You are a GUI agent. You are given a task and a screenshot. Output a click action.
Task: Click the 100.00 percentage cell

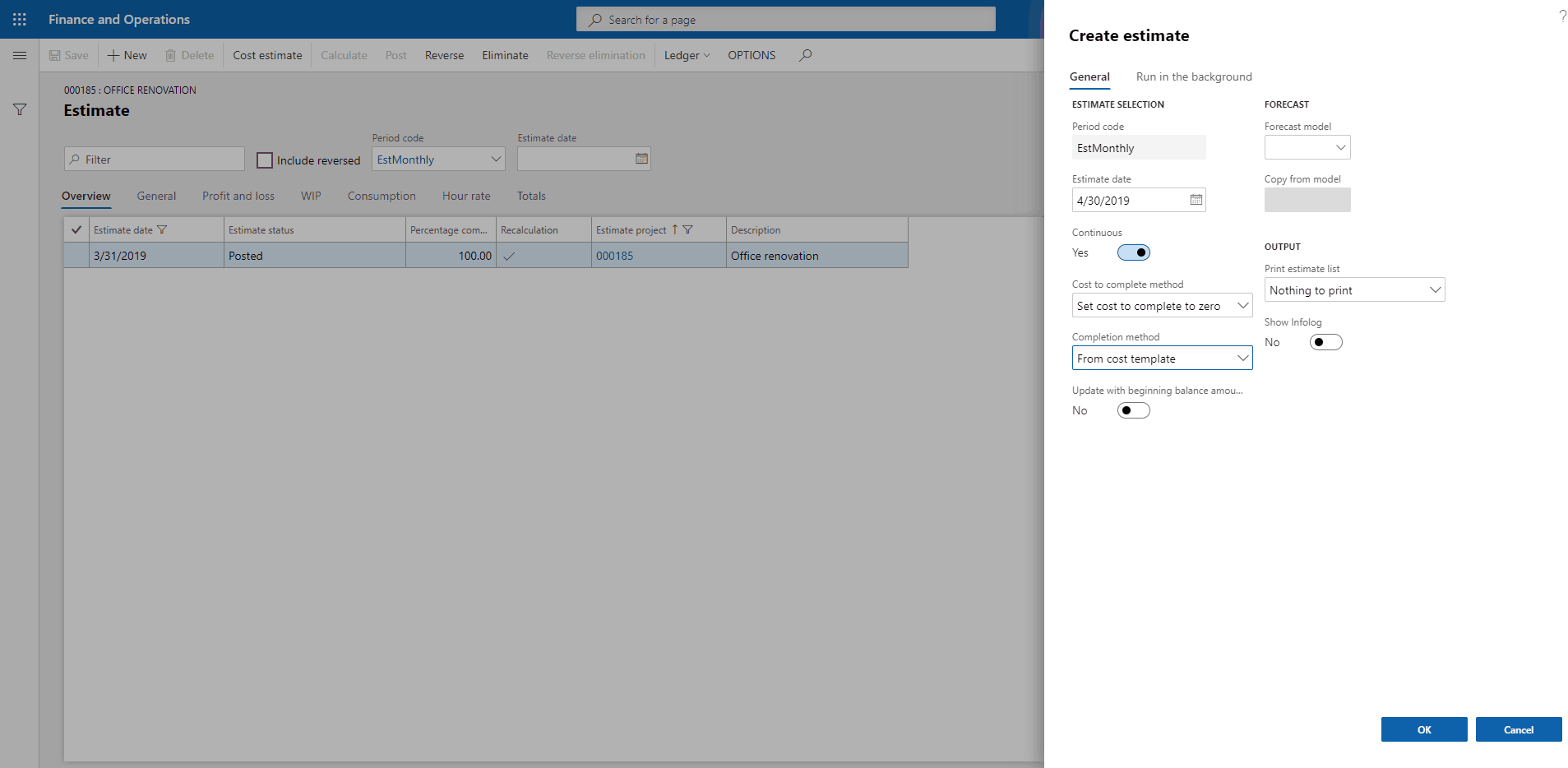451,256
